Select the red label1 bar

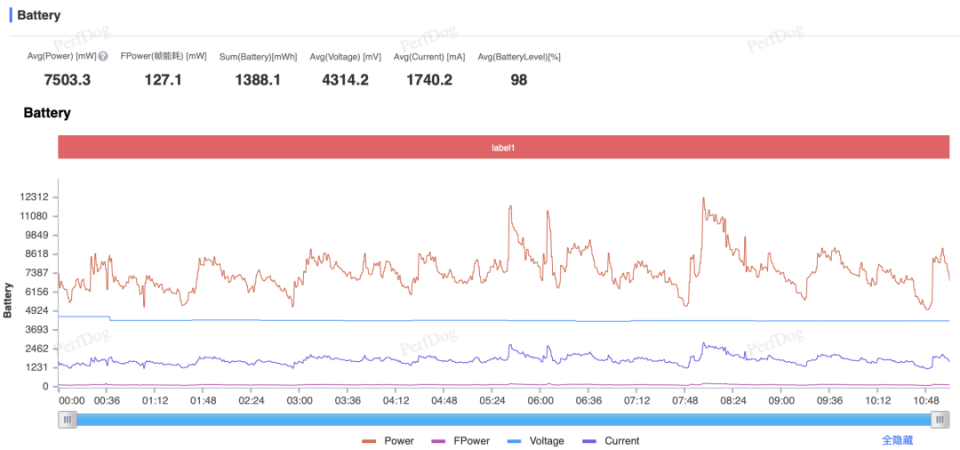[503, 148]
